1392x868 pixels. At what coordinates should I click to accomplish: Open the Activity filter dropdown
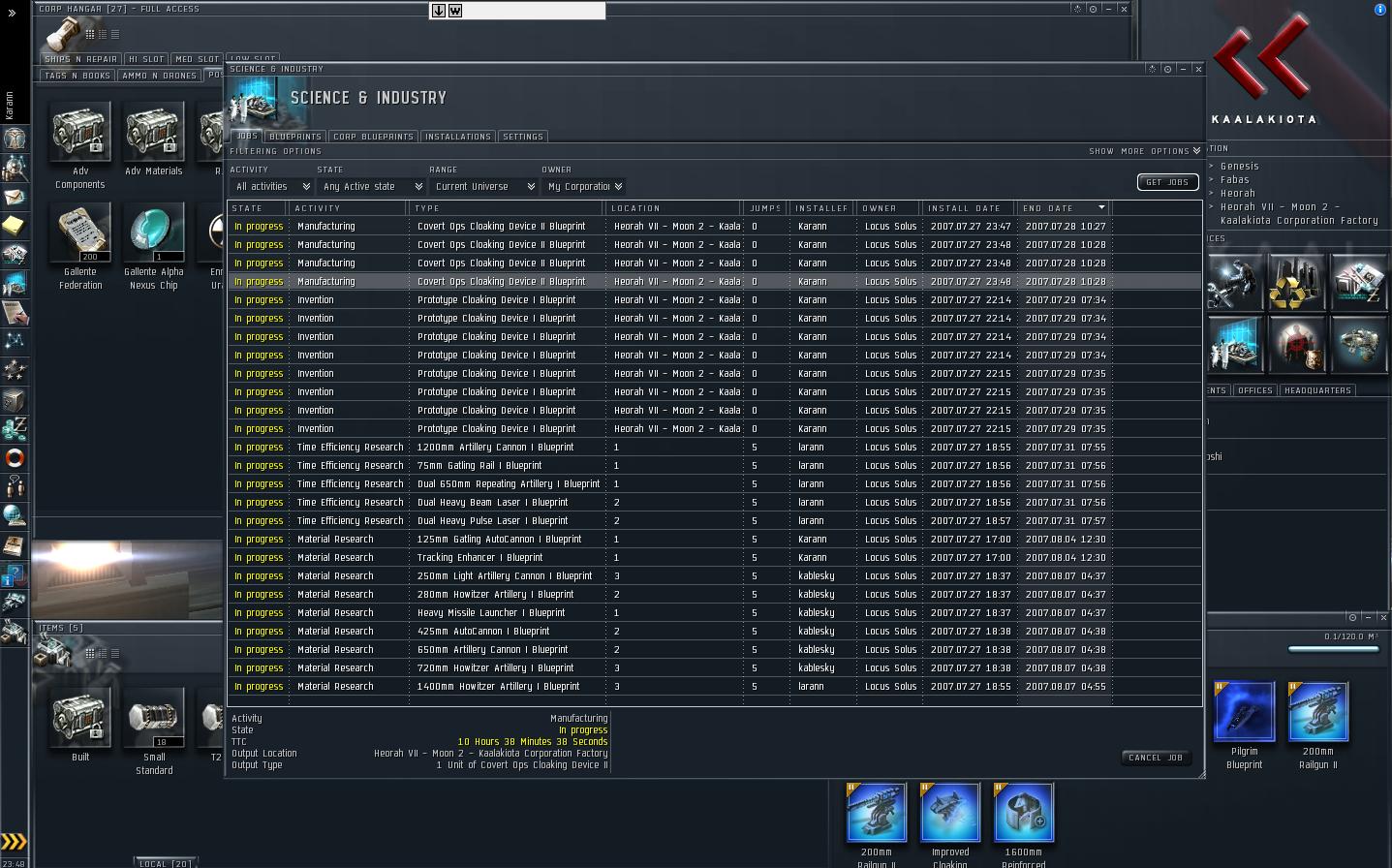point(271,186)
